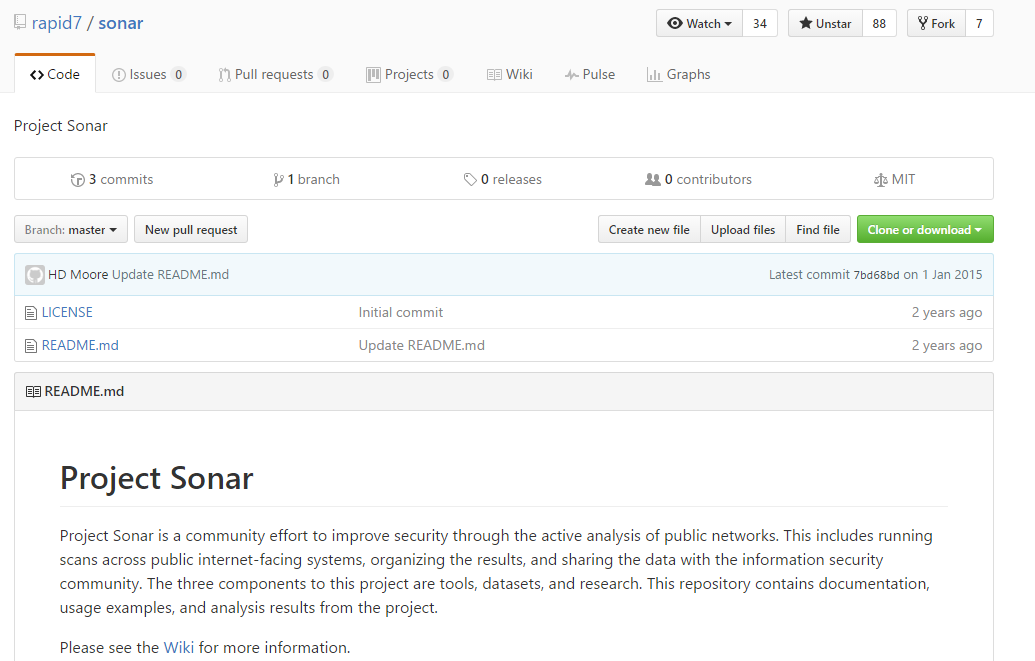This screenshot has height=661, width=1035.
Task: Click the MIT license scale icon
Action: [880, 180]
